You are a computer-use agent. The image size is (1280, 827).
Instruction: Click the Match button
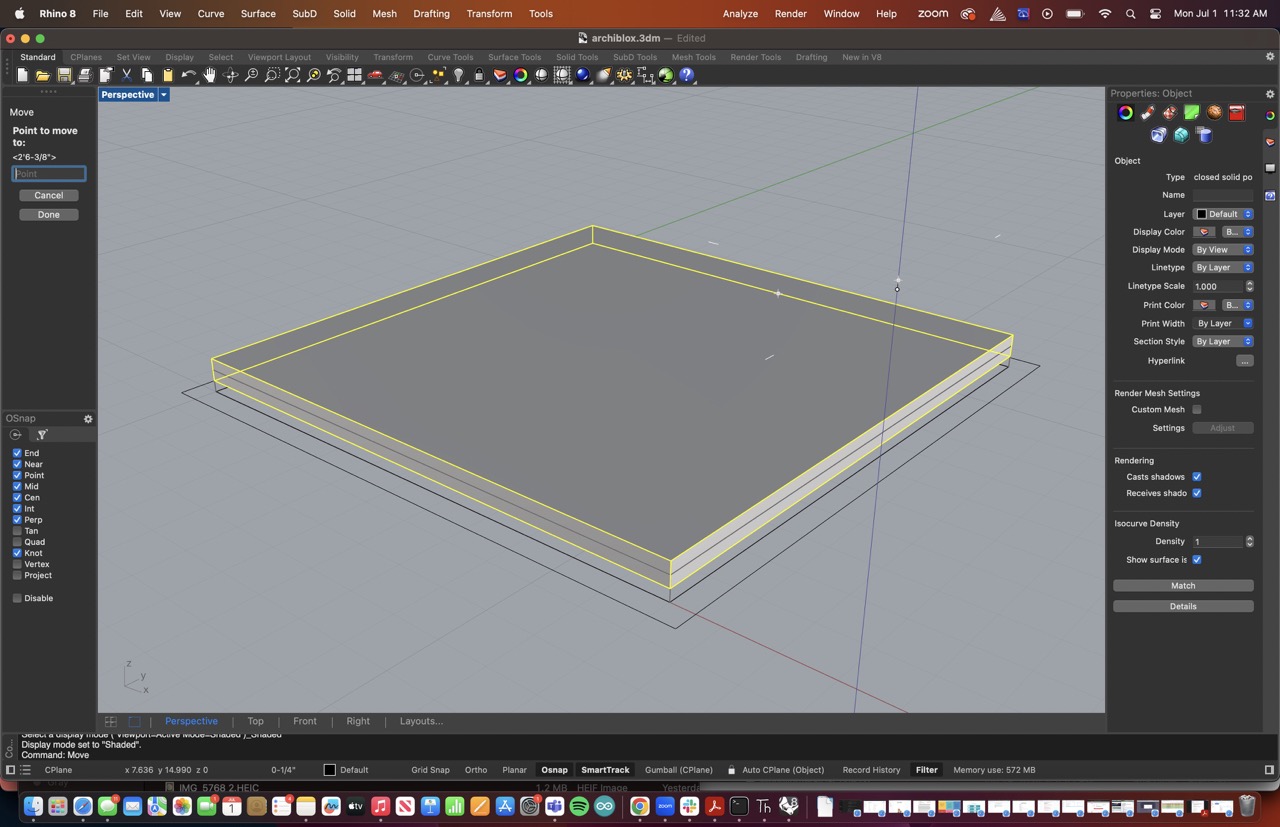[x=1183, y=586]
